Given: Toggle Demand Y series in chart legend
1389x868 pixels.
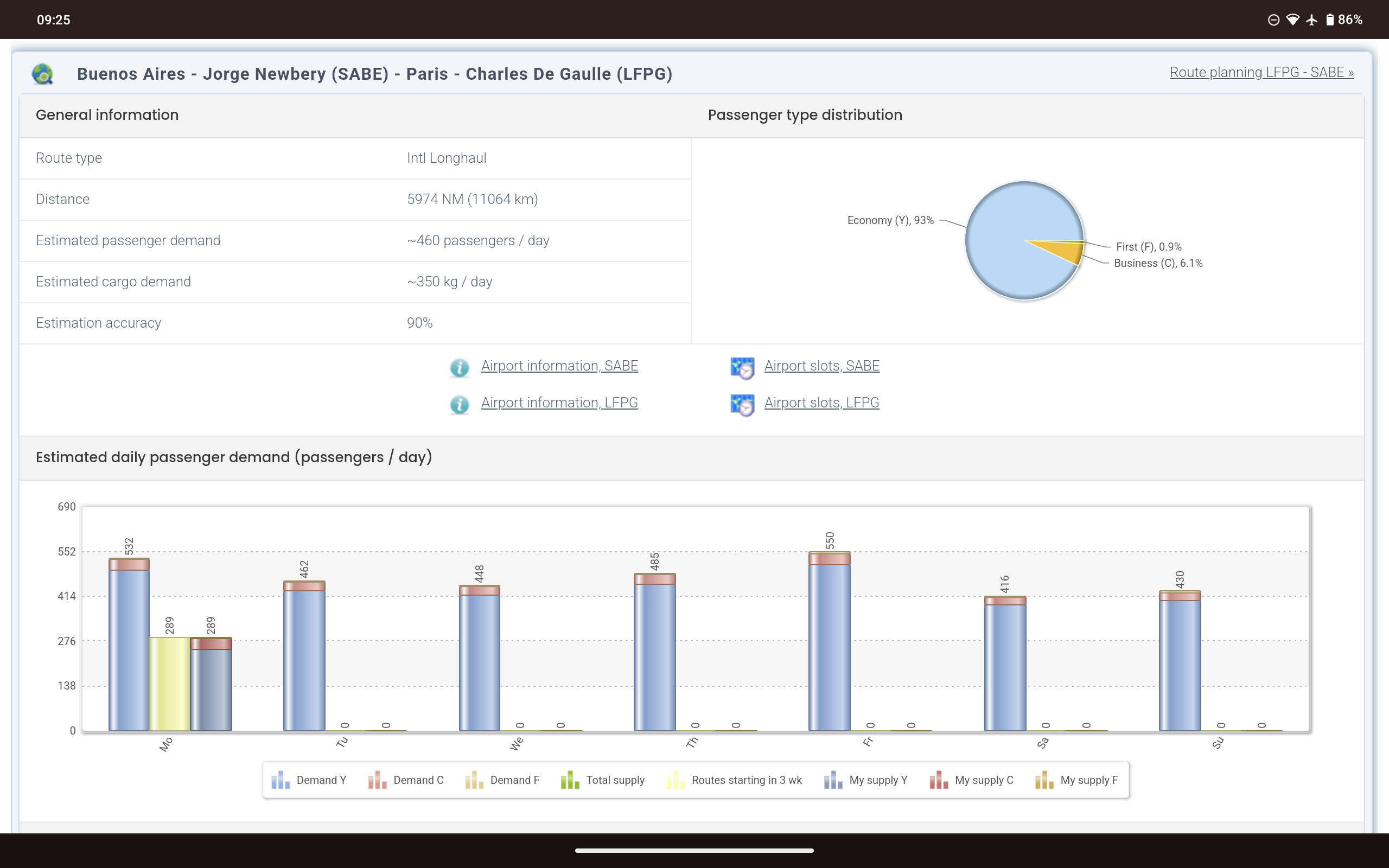Looking at the screenshot, I should [309, 780].
